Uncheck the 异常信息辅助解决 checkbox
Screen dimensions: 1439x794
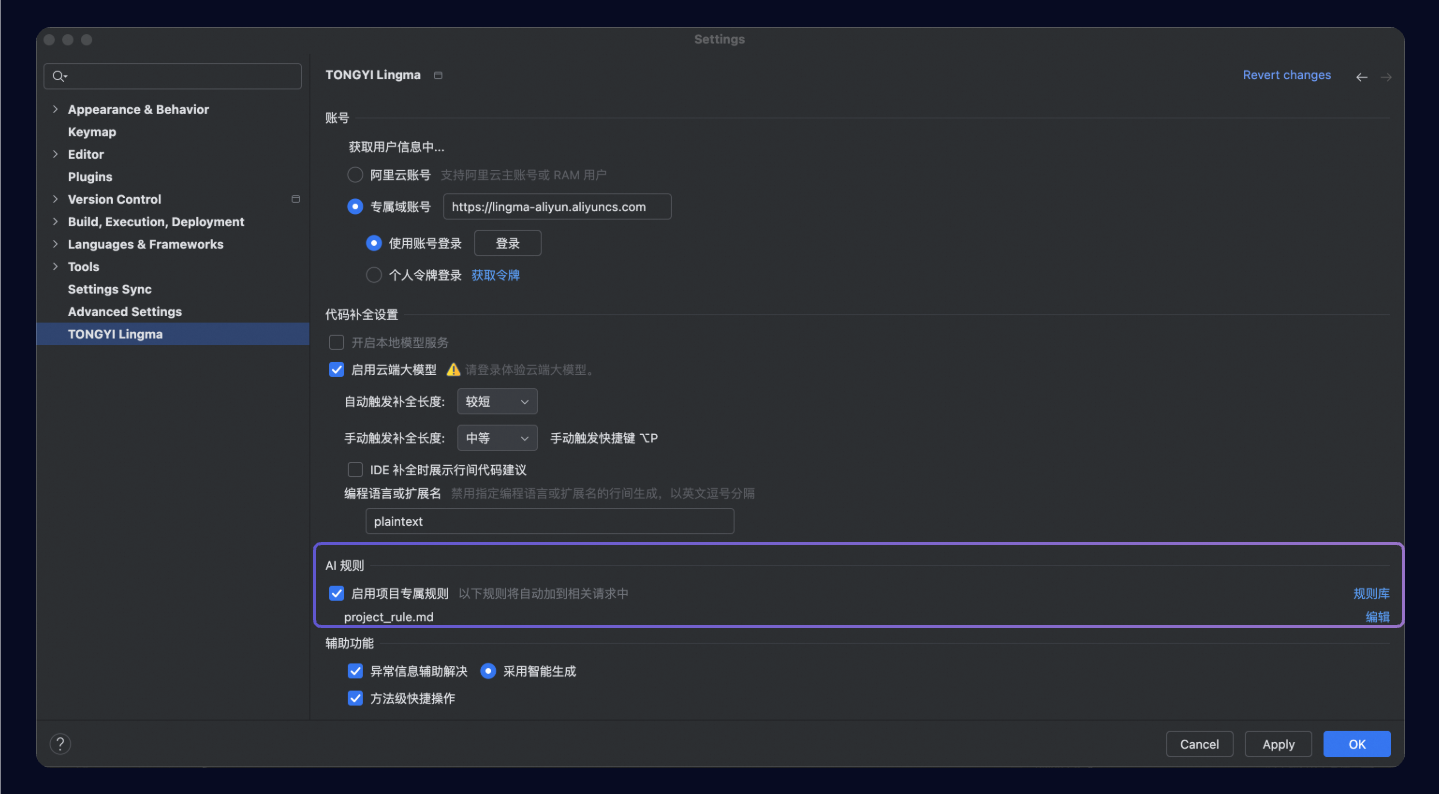click(x=355, y=671)
